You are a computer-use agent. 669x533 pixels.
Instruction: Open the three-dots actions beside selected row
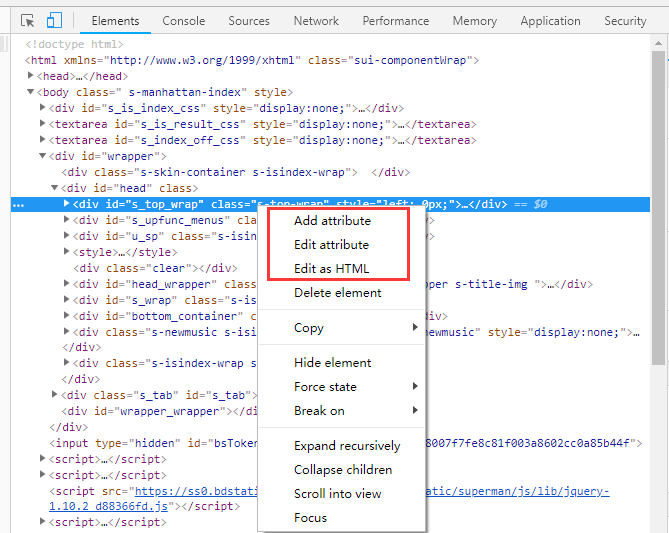[18, 205]
